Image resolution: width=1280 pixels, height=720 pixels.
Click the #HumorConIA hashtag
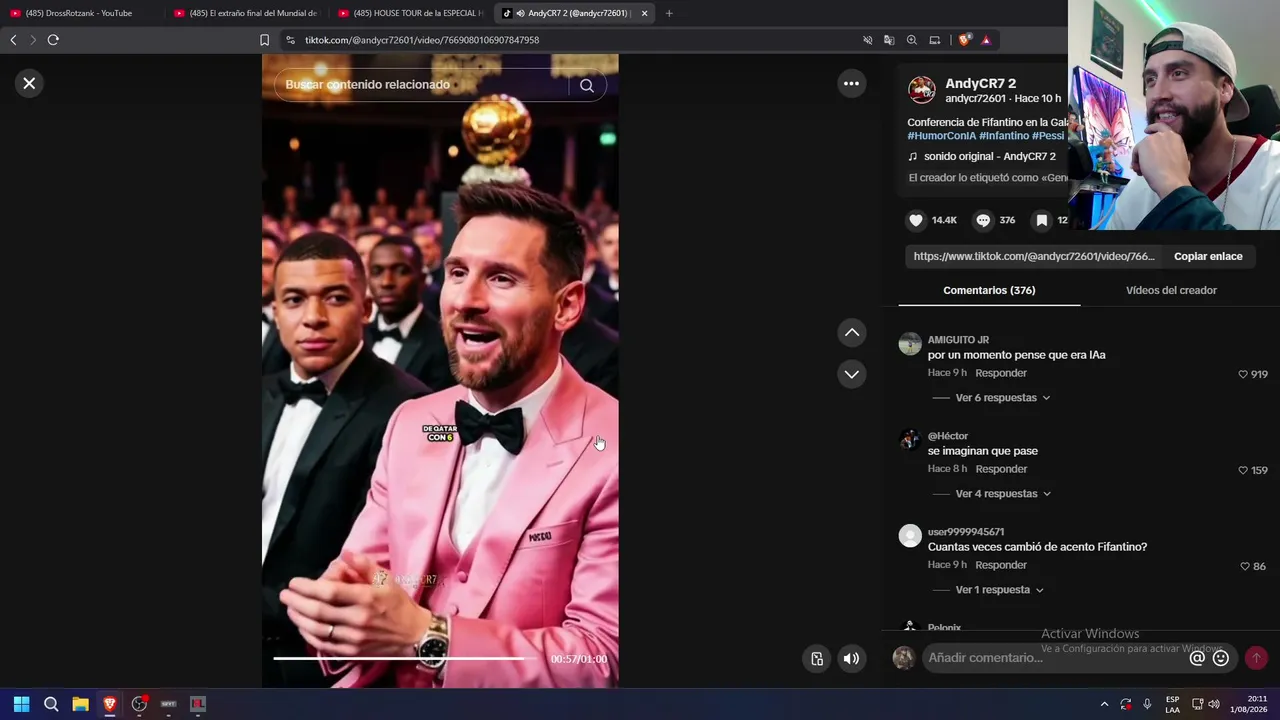click(x=941, y=136)
